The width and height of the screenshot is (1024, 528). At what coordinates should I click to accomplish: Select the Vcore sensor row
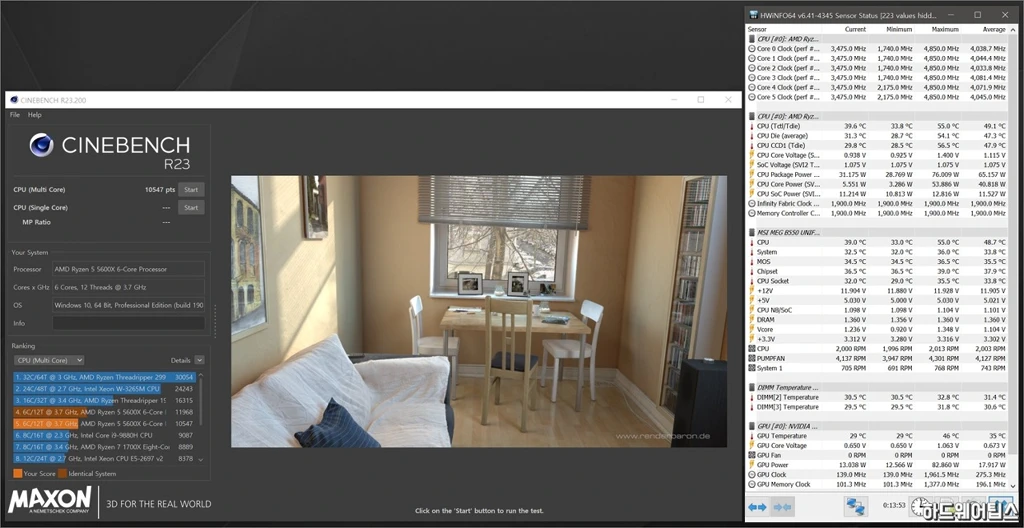878,329
